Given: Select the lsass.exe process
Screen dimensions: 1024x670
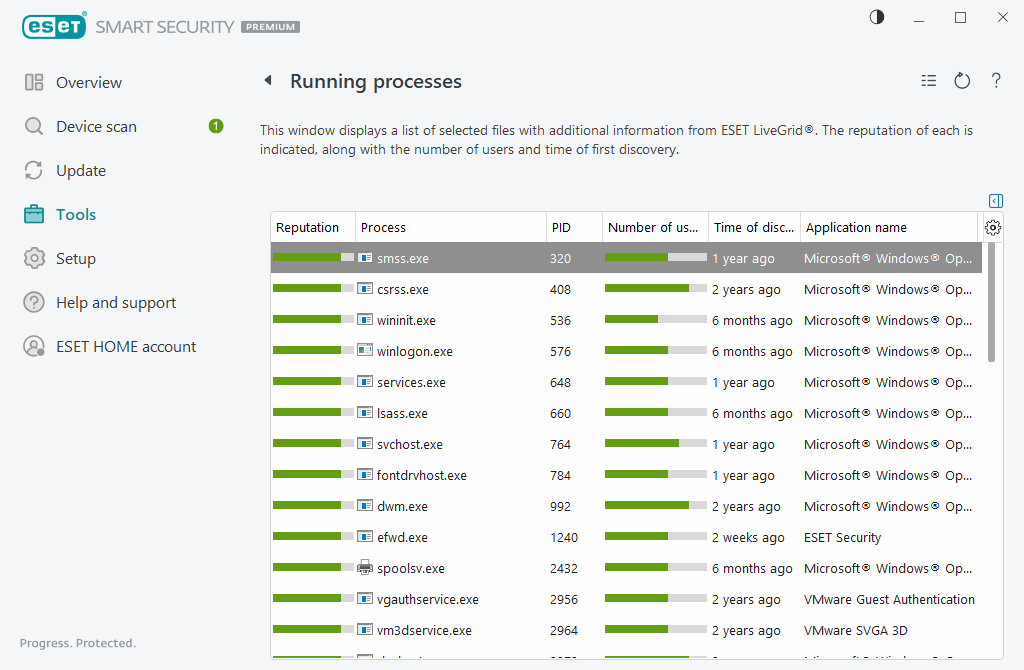Looking at the screenshot, I should [626, 413].
